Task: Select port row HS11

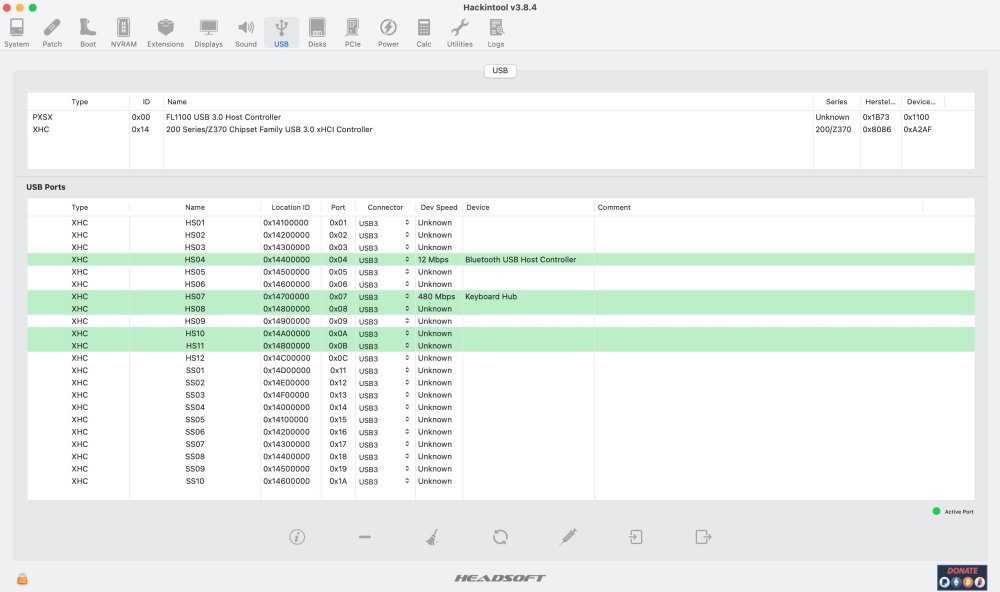Action: pyautogui.click(x=501, y=346)
